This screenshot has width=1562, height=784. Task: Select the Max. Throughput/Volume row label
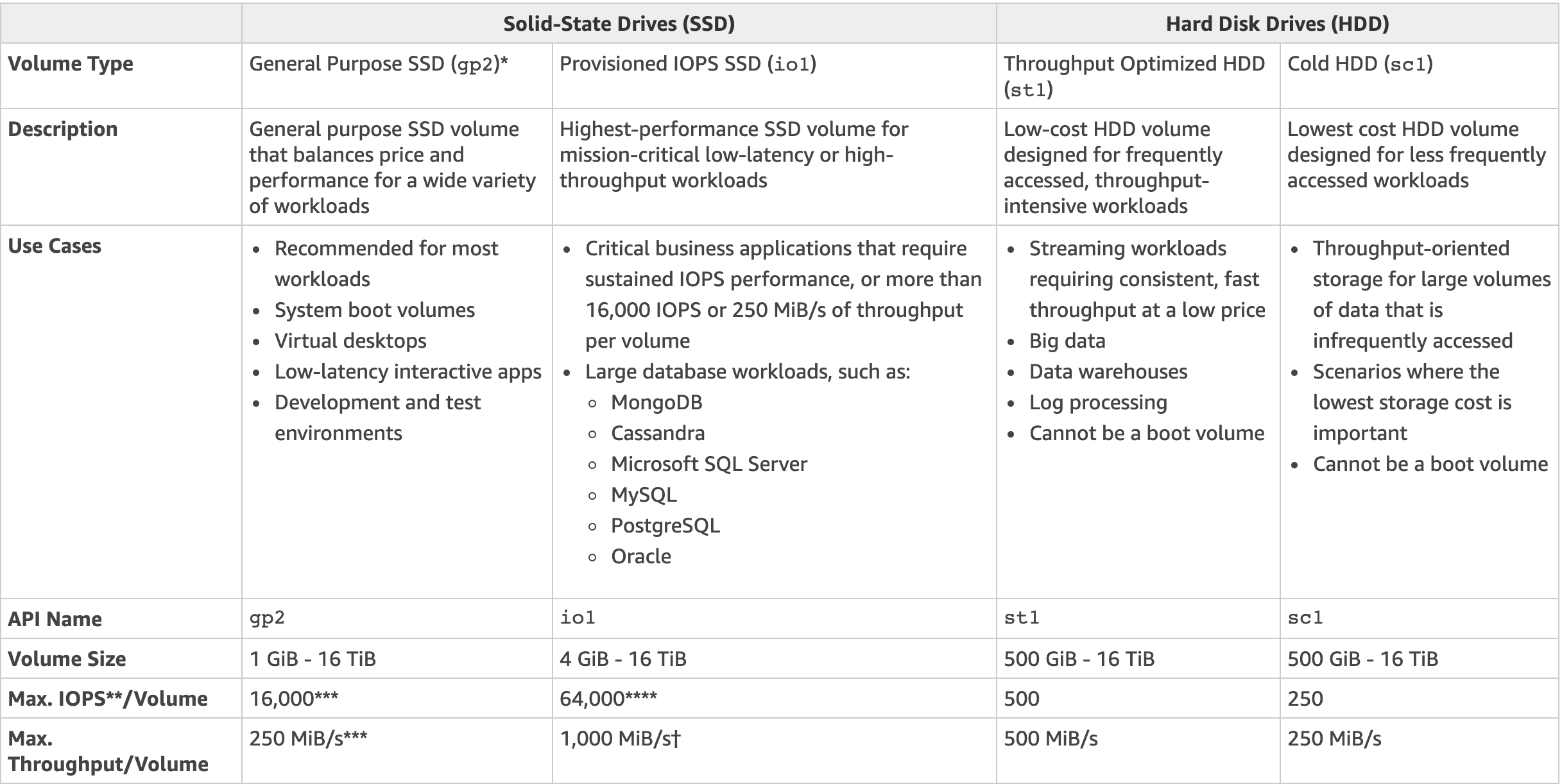[108, 751]
